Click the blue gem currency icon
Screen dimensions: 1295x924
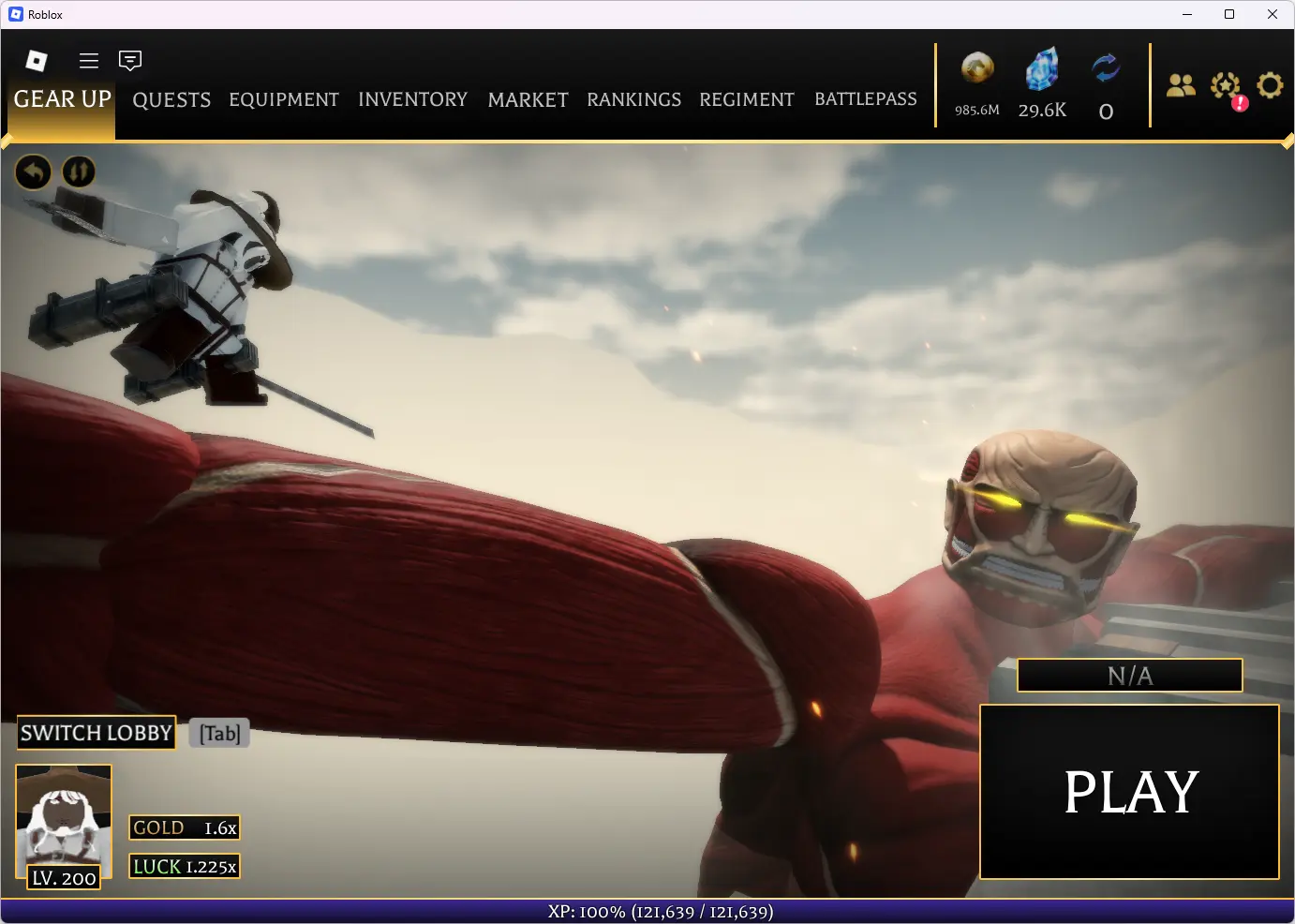[1042, 68]
